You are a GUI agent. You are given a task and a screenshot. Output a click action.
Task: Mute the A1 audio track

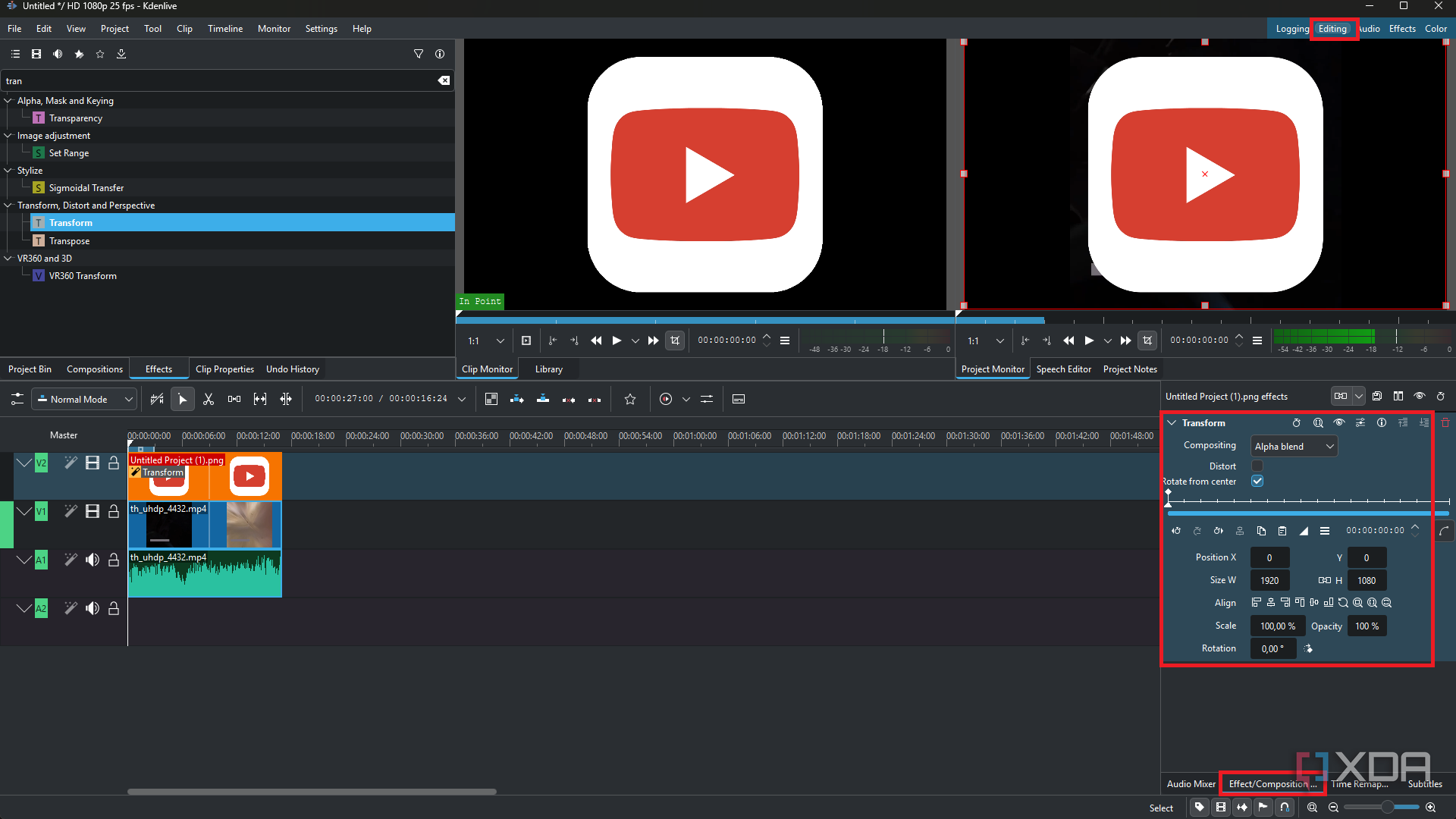(x=93, y=560)
